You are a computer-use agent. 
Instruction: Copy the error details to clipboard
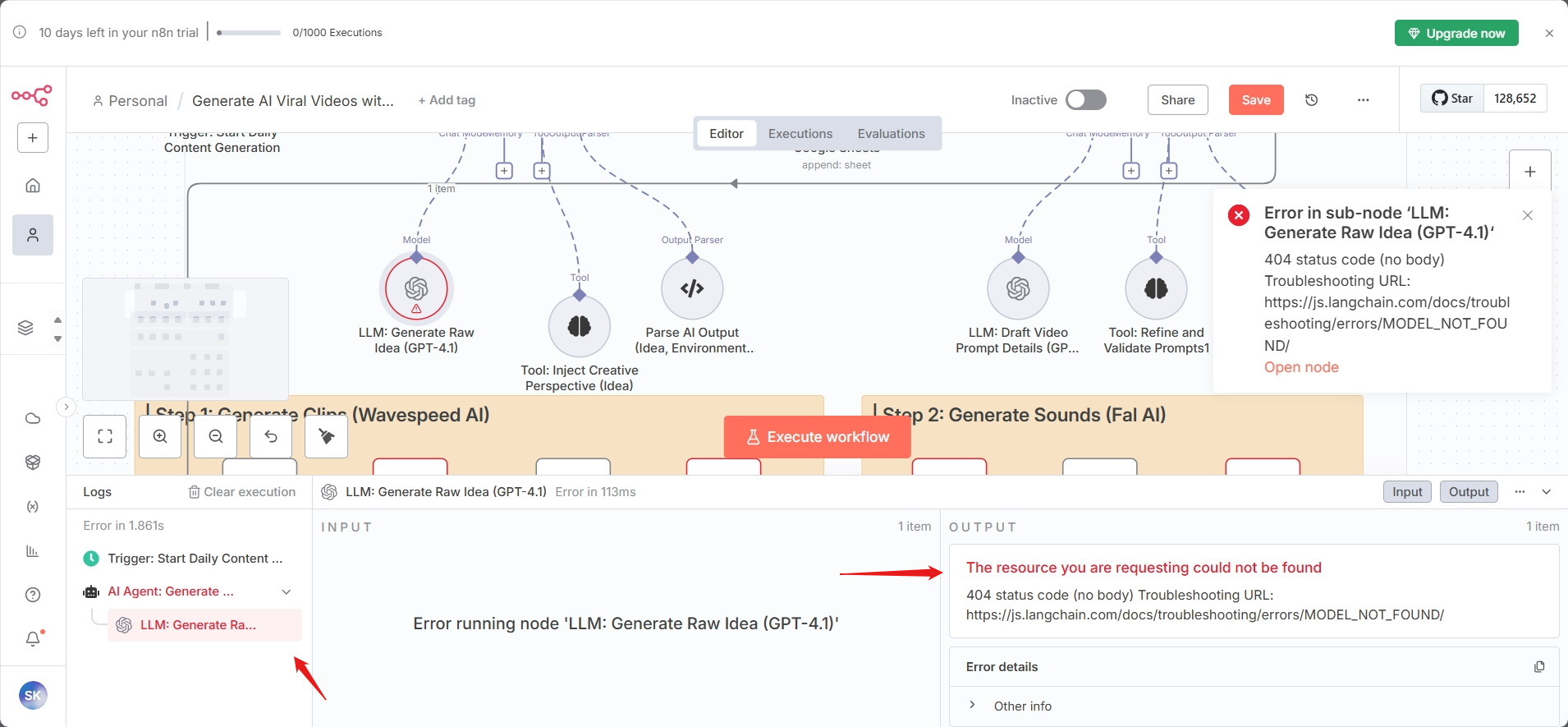pos(1539,667)
